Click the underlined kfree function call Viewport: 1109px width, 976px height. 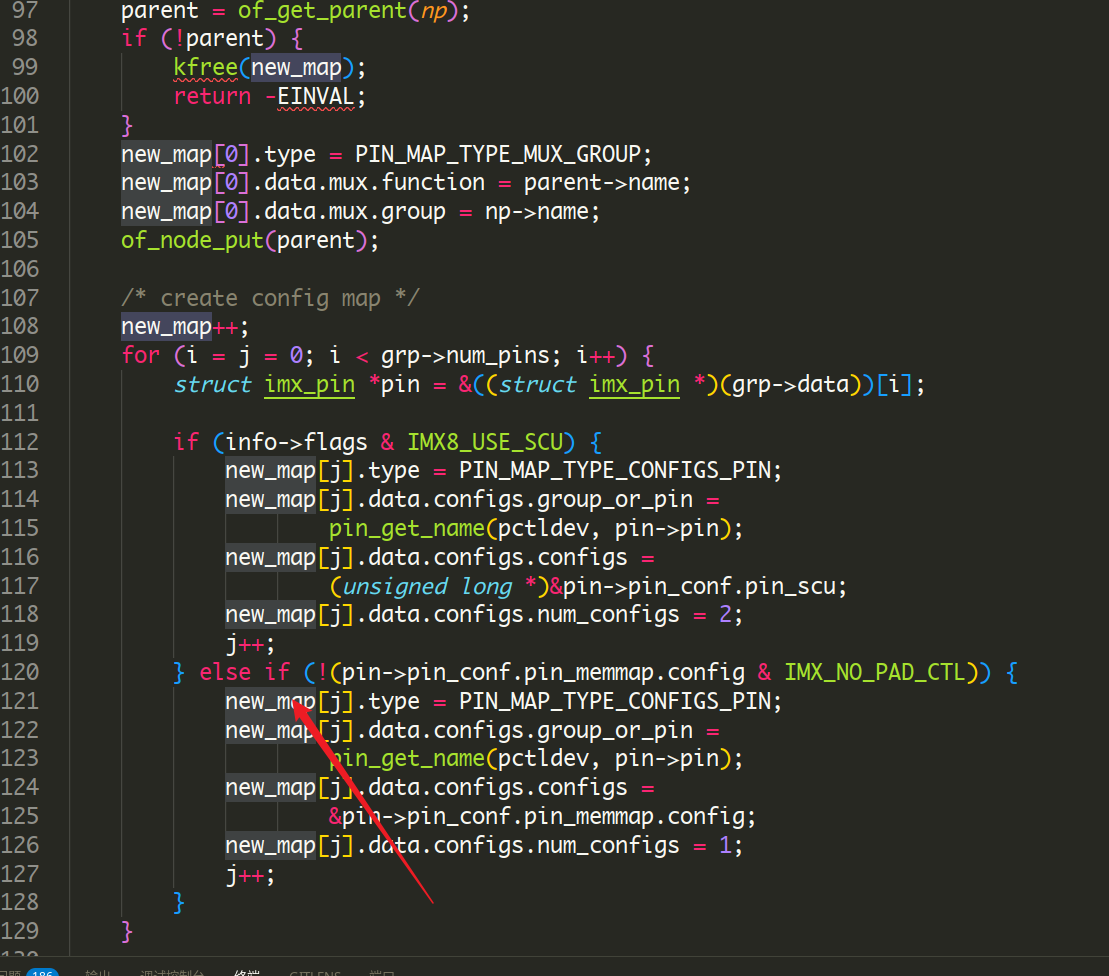pyautogui.click(x=205, y=67)
